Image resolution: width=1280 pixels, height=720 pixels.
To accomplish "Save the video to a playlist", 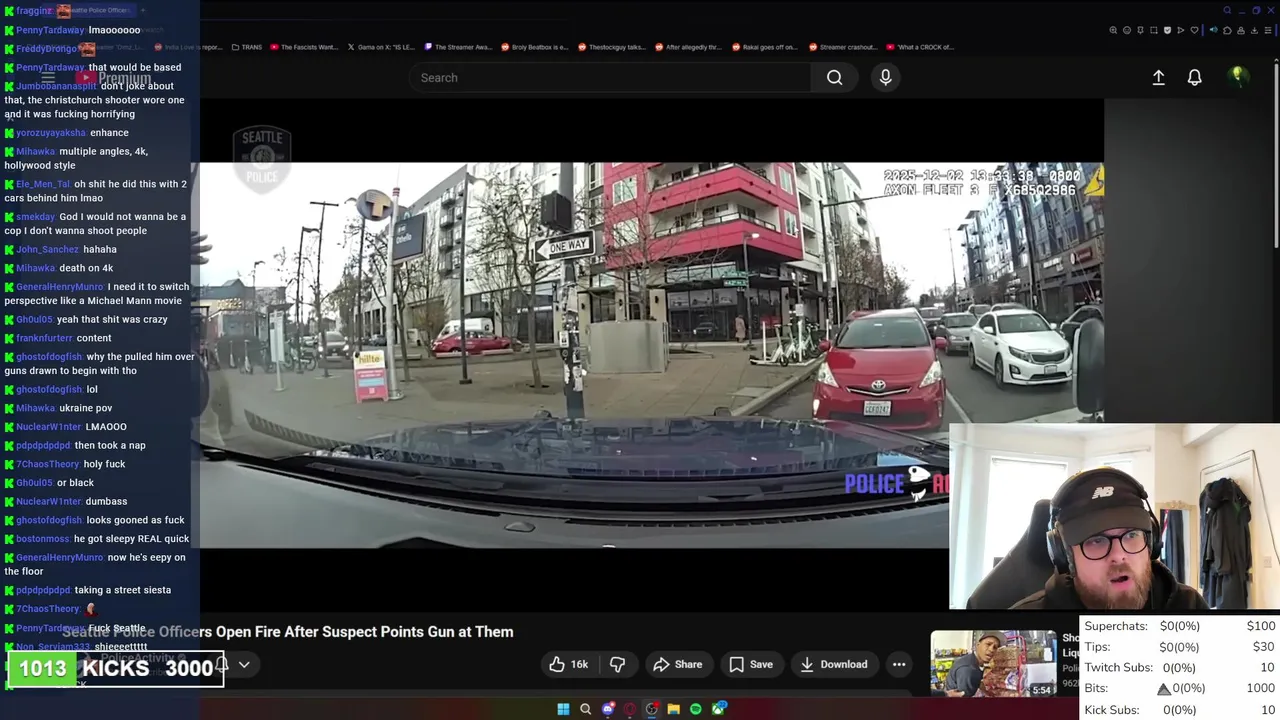I will [751, 664].
